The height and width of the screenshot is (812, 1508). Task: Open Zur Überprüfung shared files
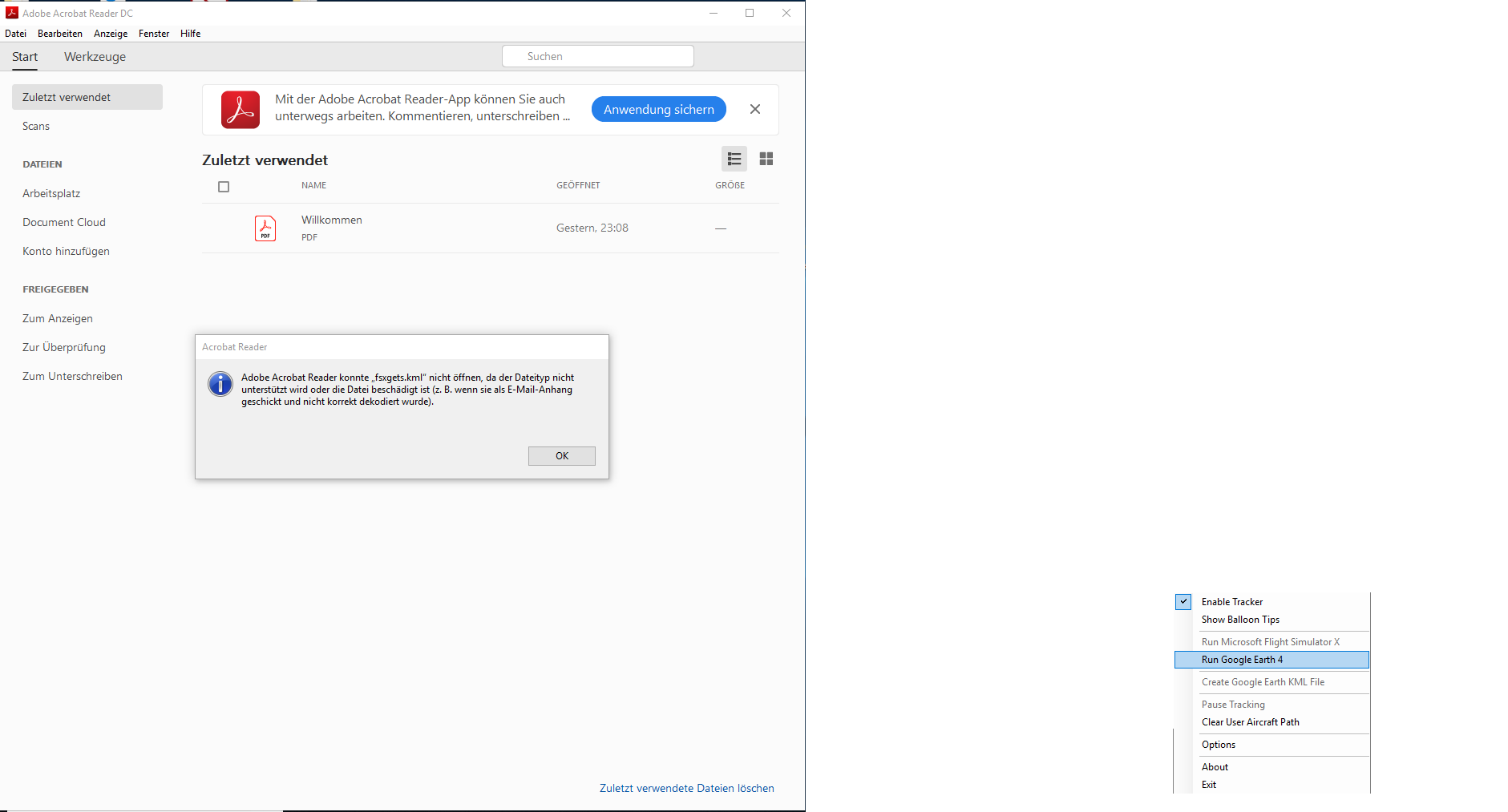[x=64, y=347]
